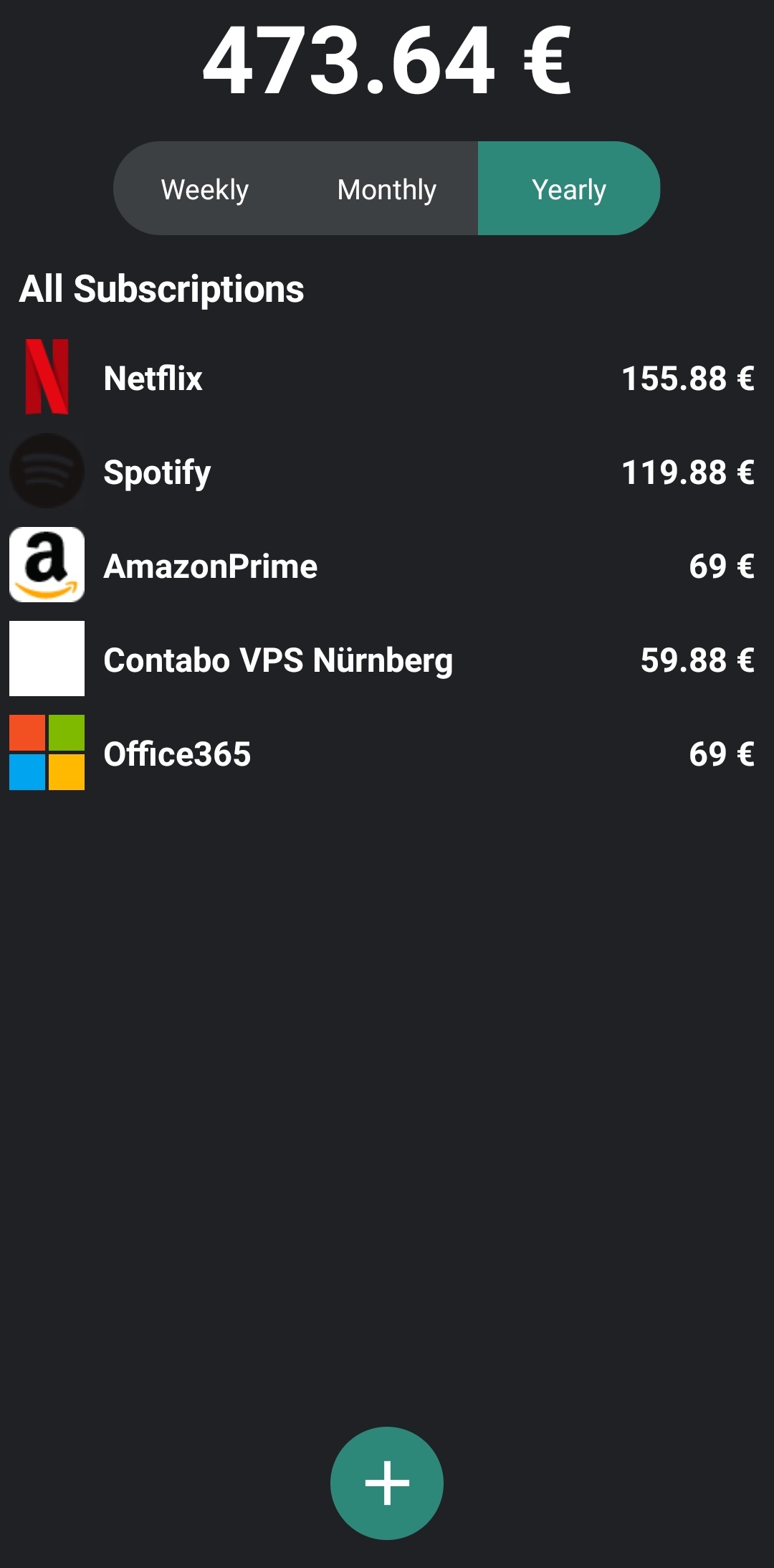This screenshot has height=1568, width=774.
Task: Click the Netflix logo icon
Action: [46, 378]
